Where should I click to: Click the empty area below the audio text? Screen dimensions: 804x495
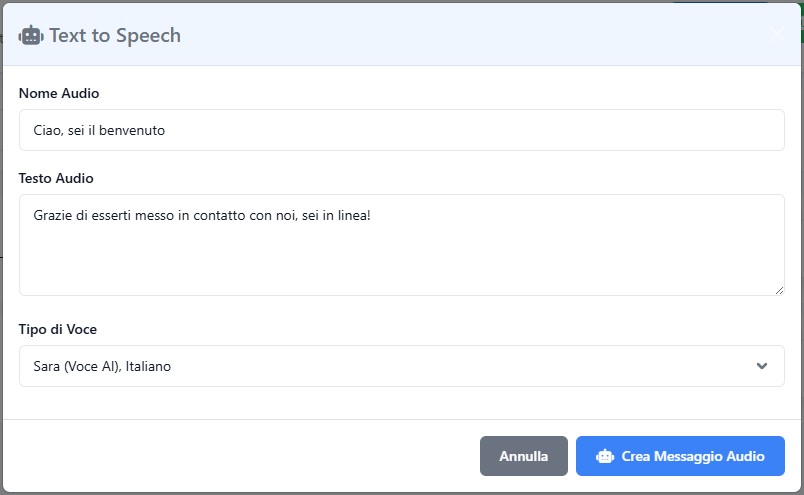coord(400,265)
